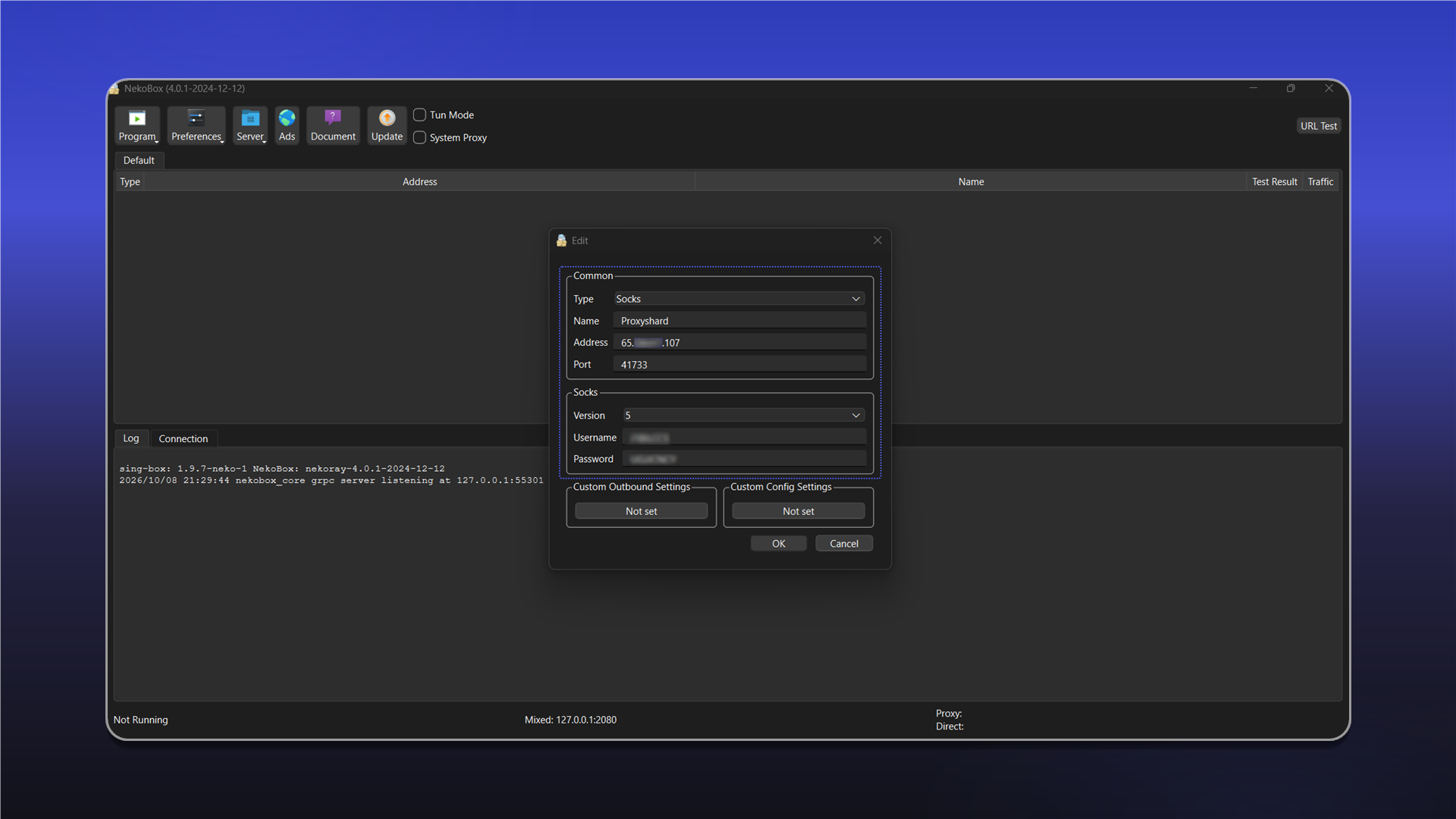Click the Name column header
Image resolution: width=1456 pixels, height=819 pixels.
click(971, 182)
